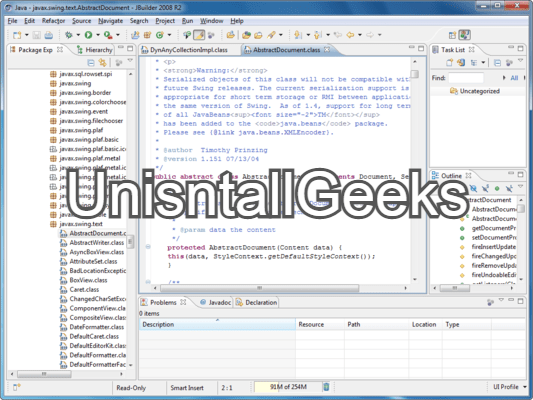The image size is (533, 400).
Task: Click the Previous Annotation toolbar icon
Action: tap(318, 35)
